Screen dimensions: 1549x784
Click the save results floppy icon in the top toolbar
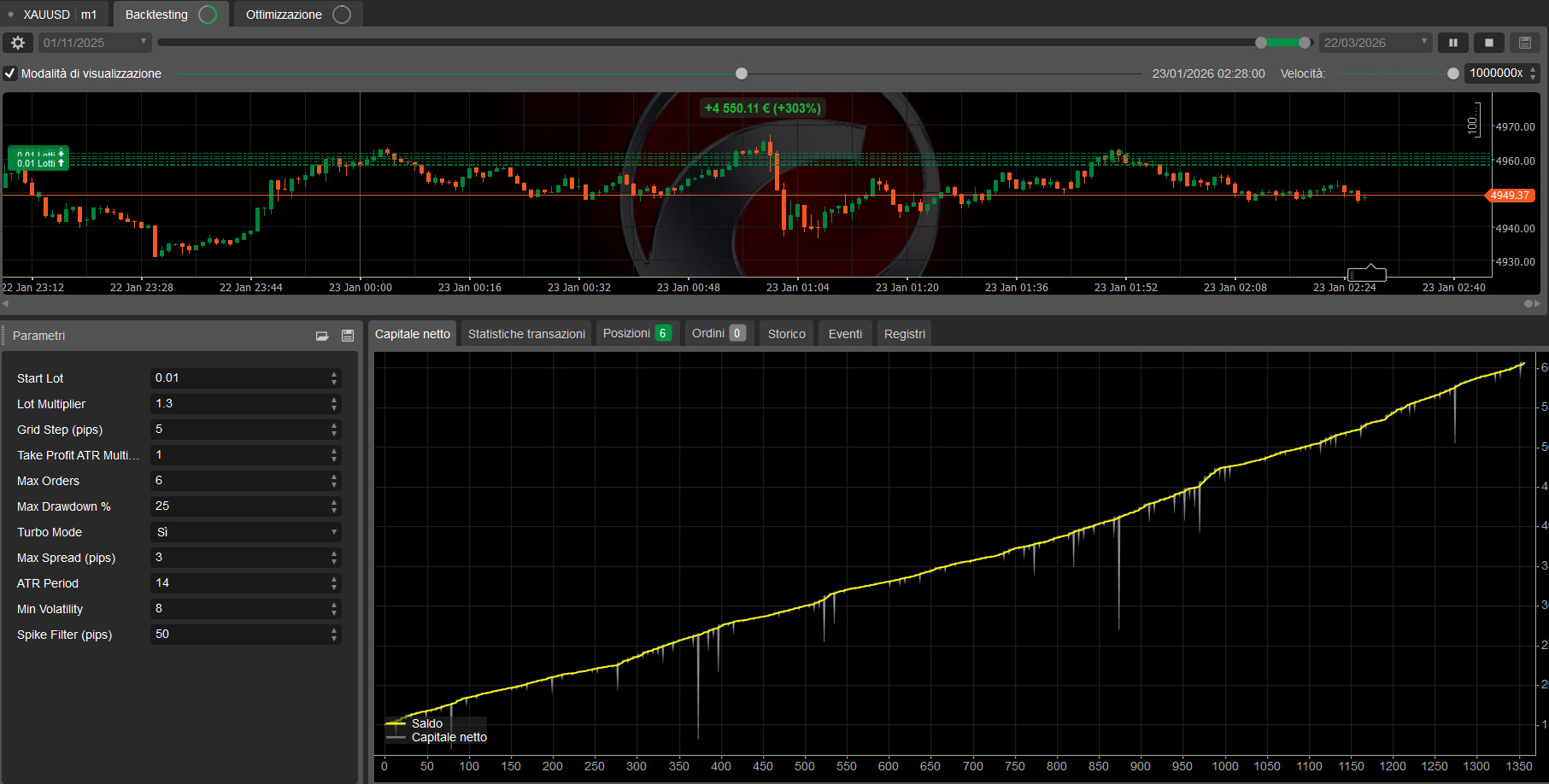(x=1525, y=43)
